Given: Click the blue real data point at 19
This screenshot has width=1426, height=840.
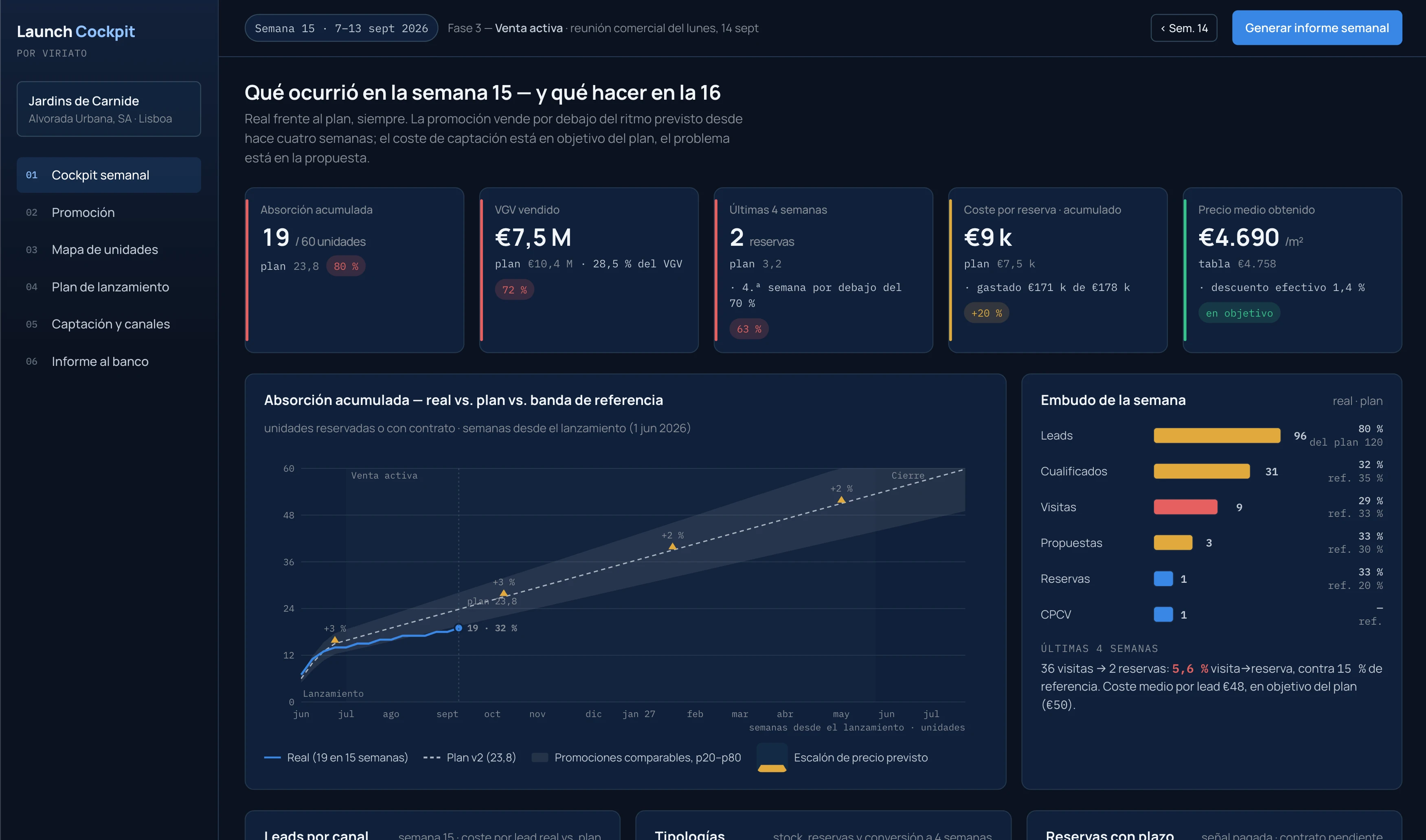Looking at the screenshot, I should 459,628.
